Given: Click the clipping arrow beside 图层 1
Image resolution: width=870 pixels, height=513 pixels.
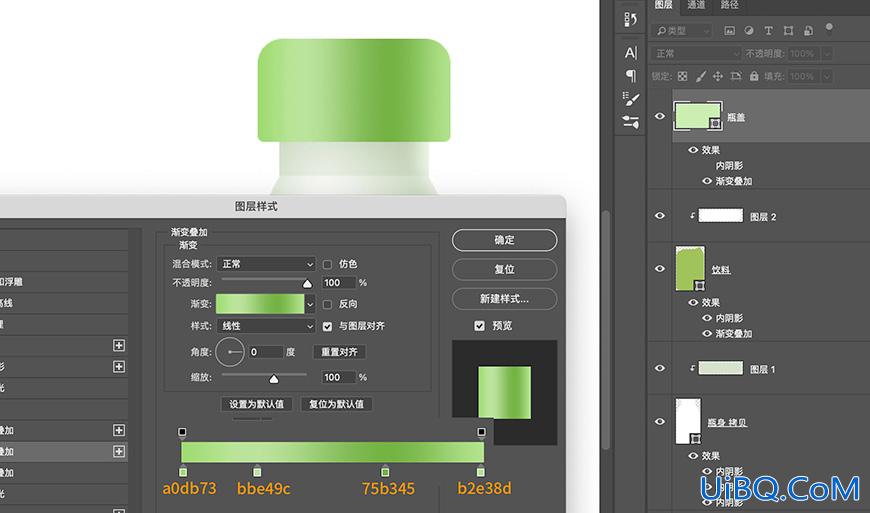Looking at the screenshot, I should (x=692, y=368).
